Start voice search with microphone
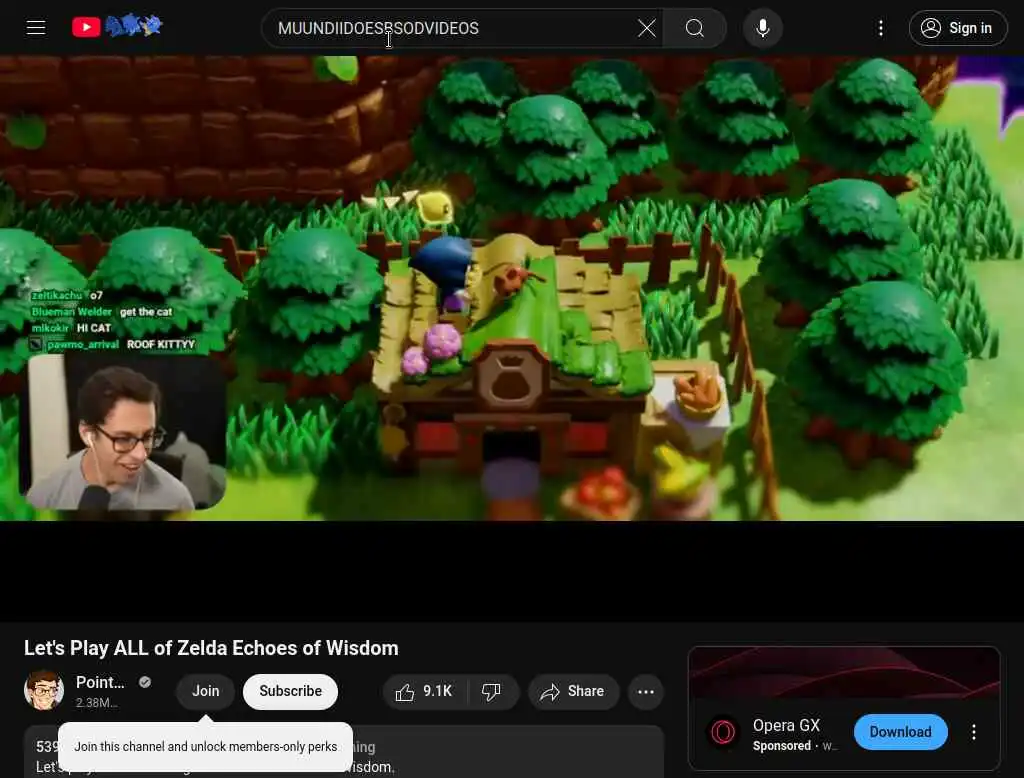1024x778 pixels. point(763,28)
